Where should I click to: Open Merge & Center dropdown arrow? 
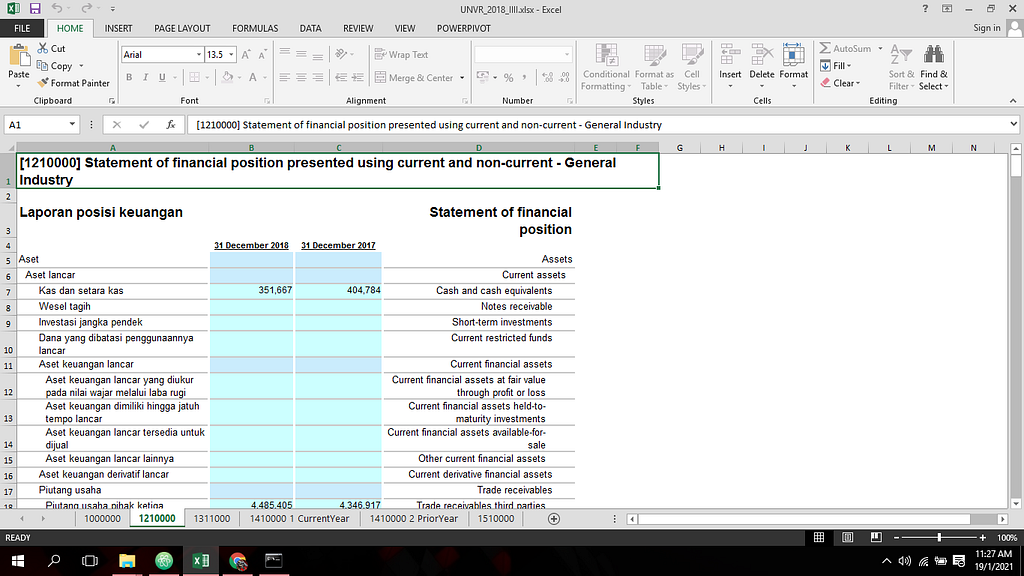tap(462, 78)
